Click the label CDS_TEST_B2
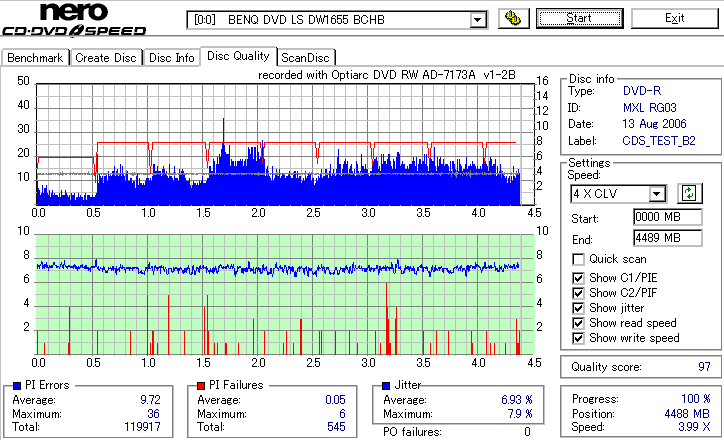Screen dimensions: 724x441 (659, 141)
